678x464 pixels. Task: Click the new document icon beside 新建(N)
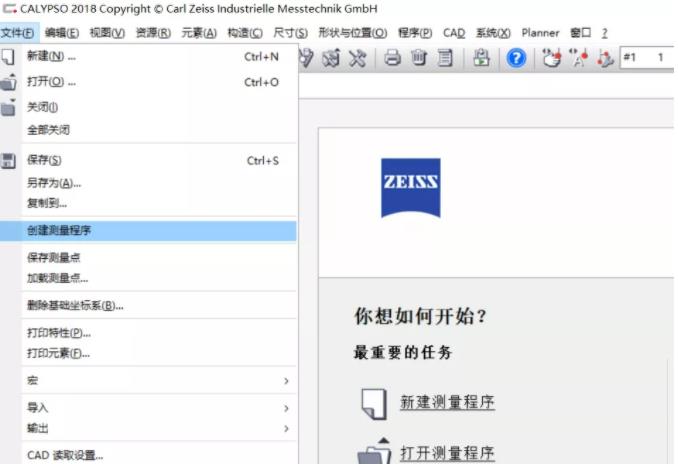tap(8, 57)
